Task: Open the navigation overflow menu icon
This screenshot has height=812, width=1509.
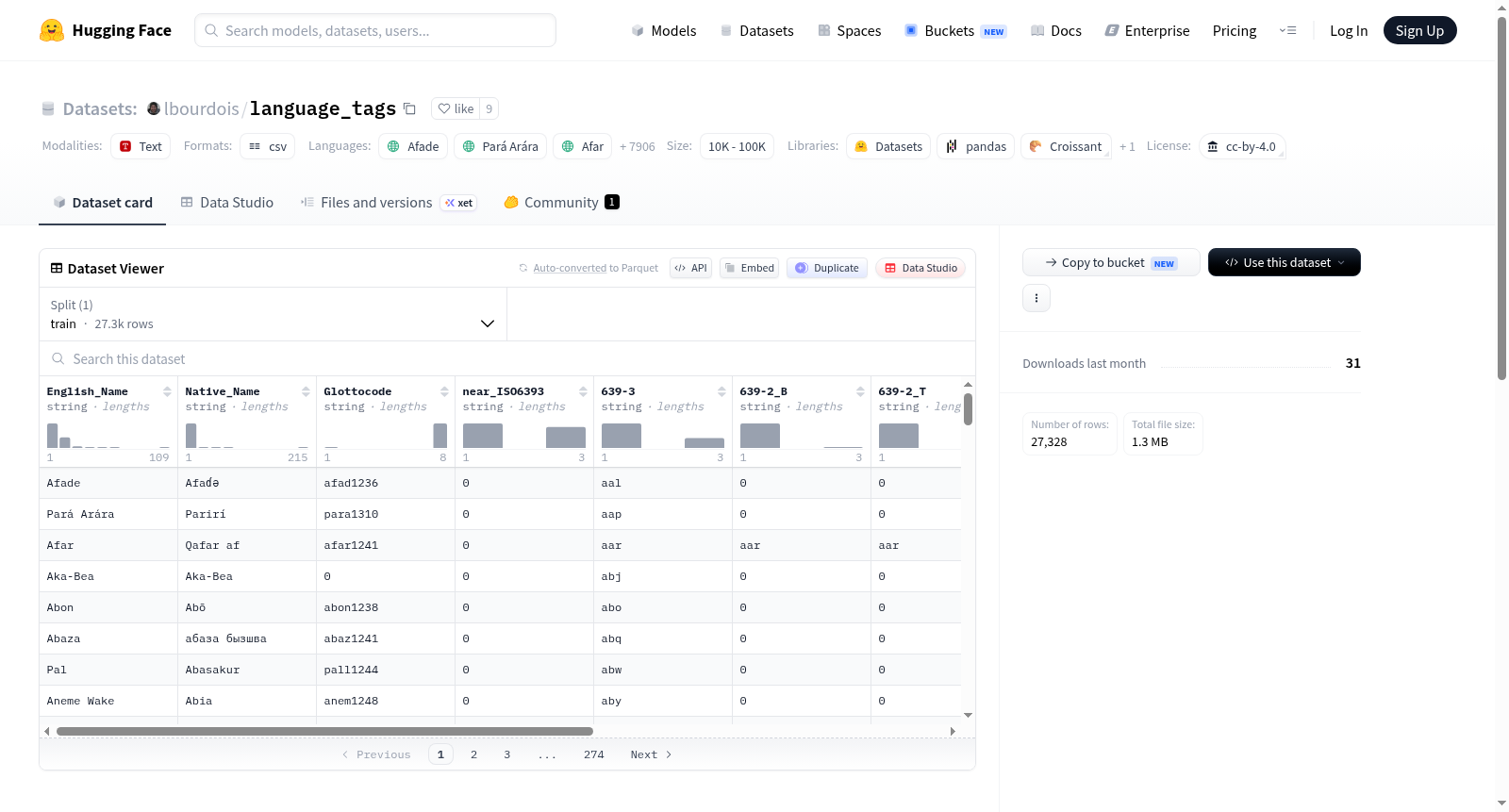Action: (x=1287, y=30)
